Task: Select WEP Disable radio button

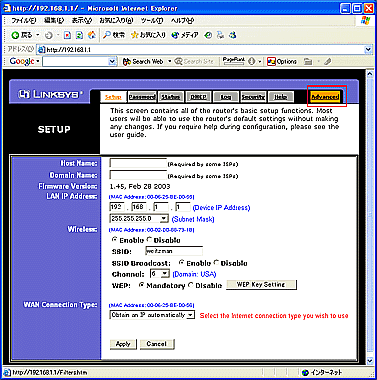Action: [x=190, y=285]
